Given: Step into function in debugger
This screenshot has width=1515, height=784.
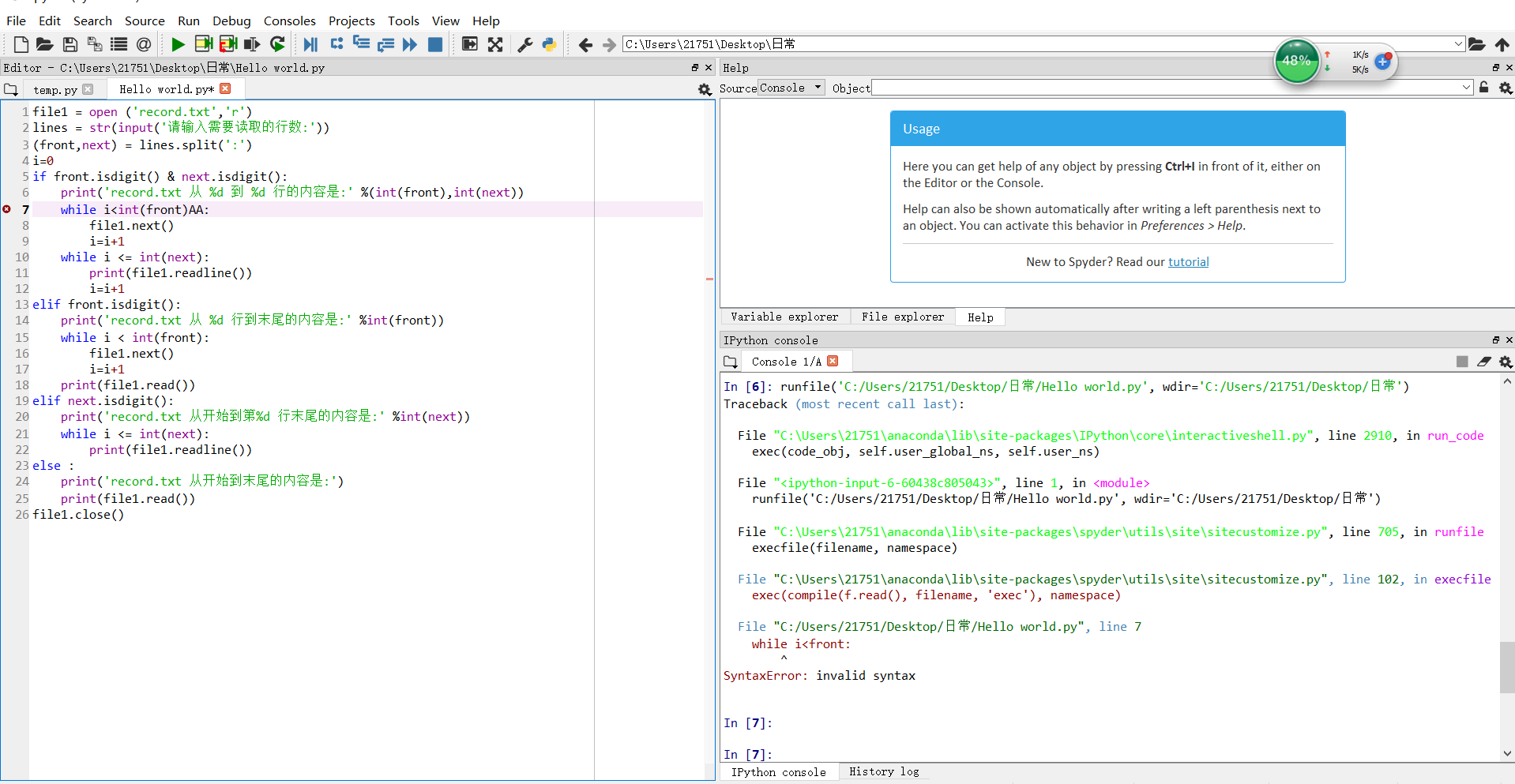Looking at the screenshot, I should pos(361,44).
